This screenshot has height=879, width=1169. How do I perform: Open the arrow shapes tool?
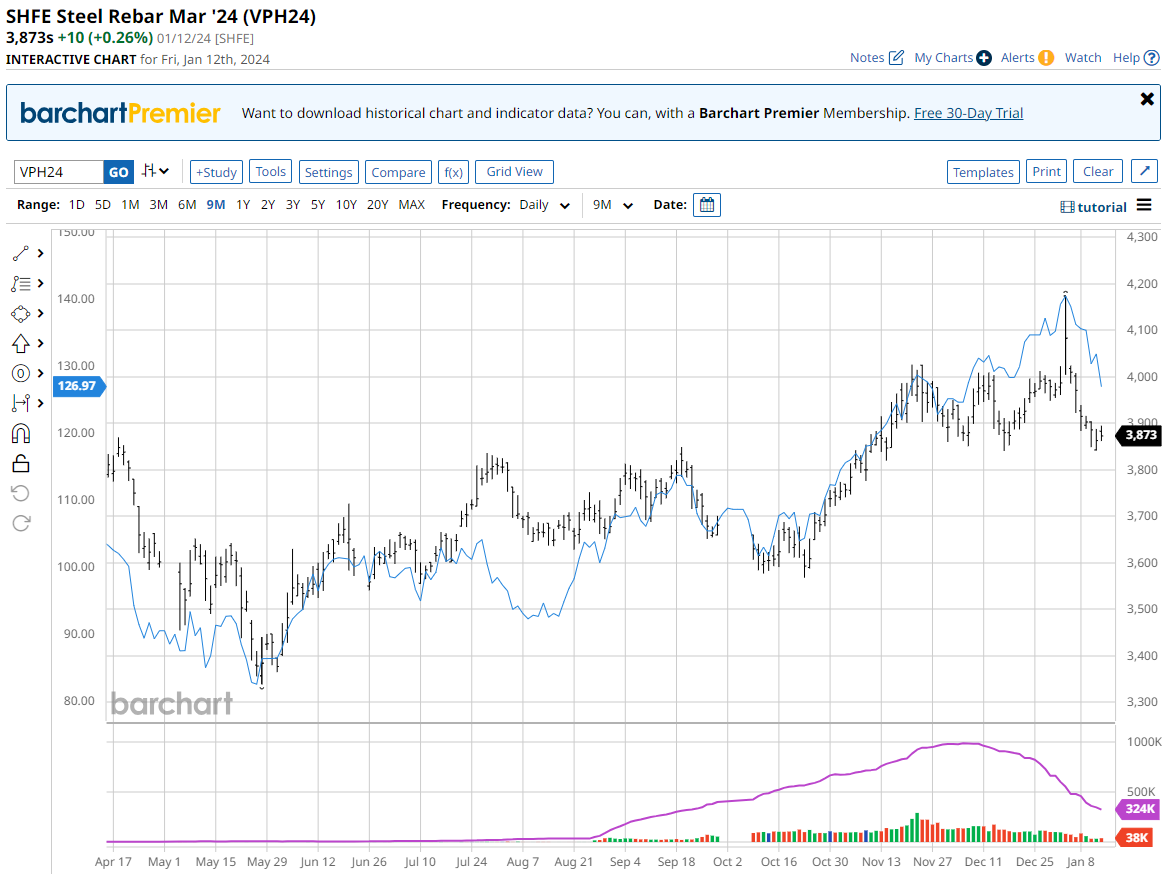(21, 343)
